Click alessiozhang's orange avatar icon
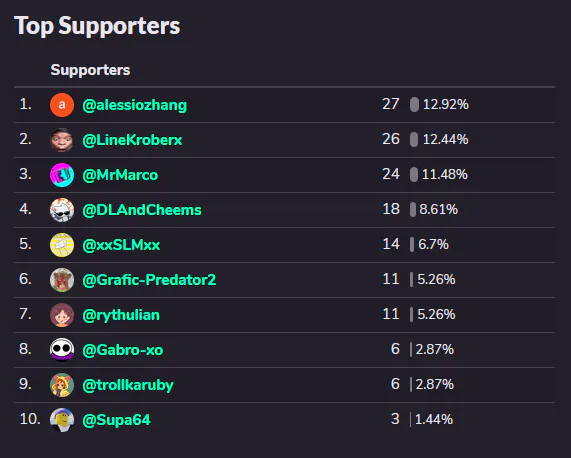571x458 pixels. [x=62, y=105]
